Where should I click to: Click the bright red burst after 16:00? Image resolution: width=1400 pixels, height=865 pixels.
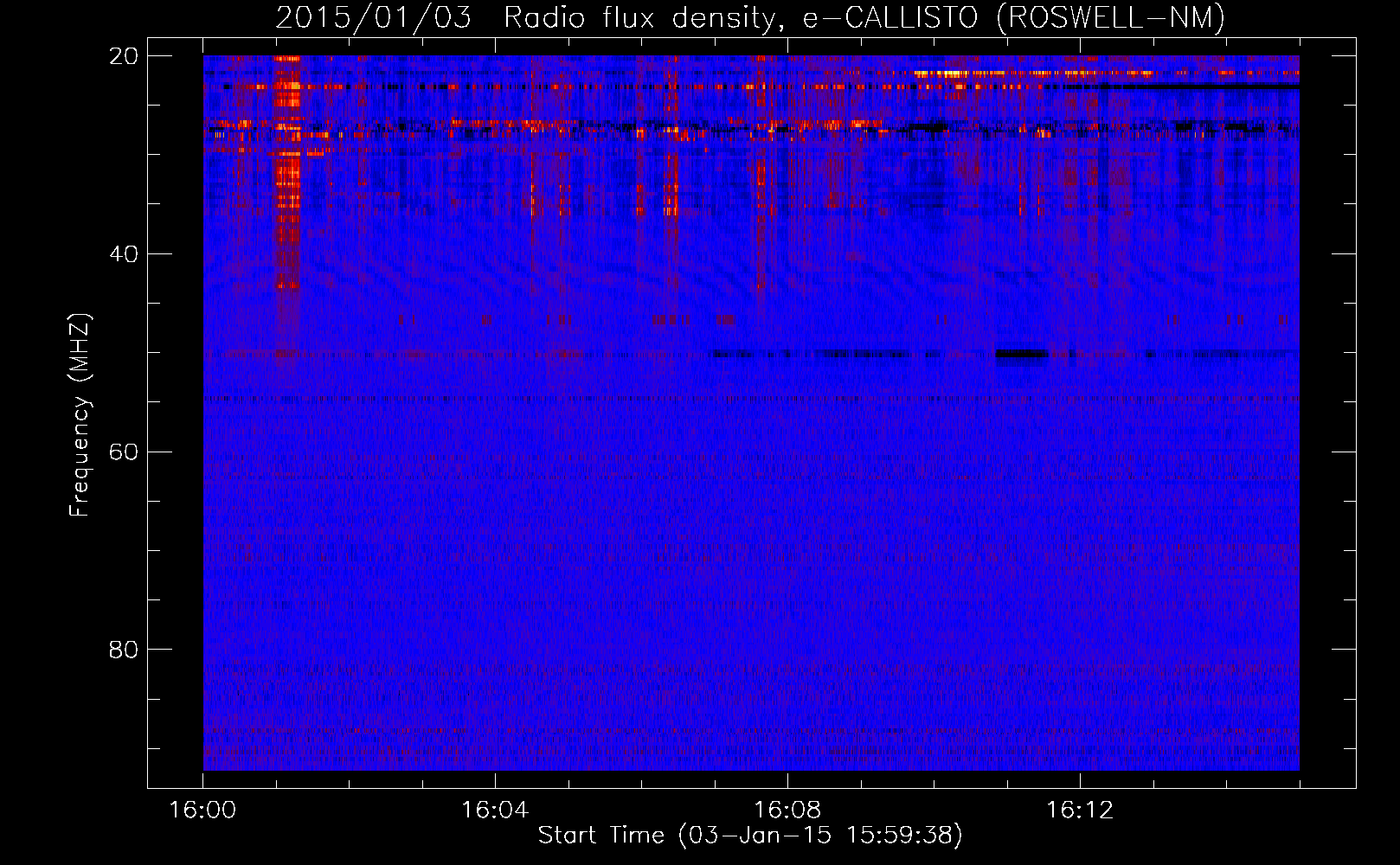click(287, 173)
